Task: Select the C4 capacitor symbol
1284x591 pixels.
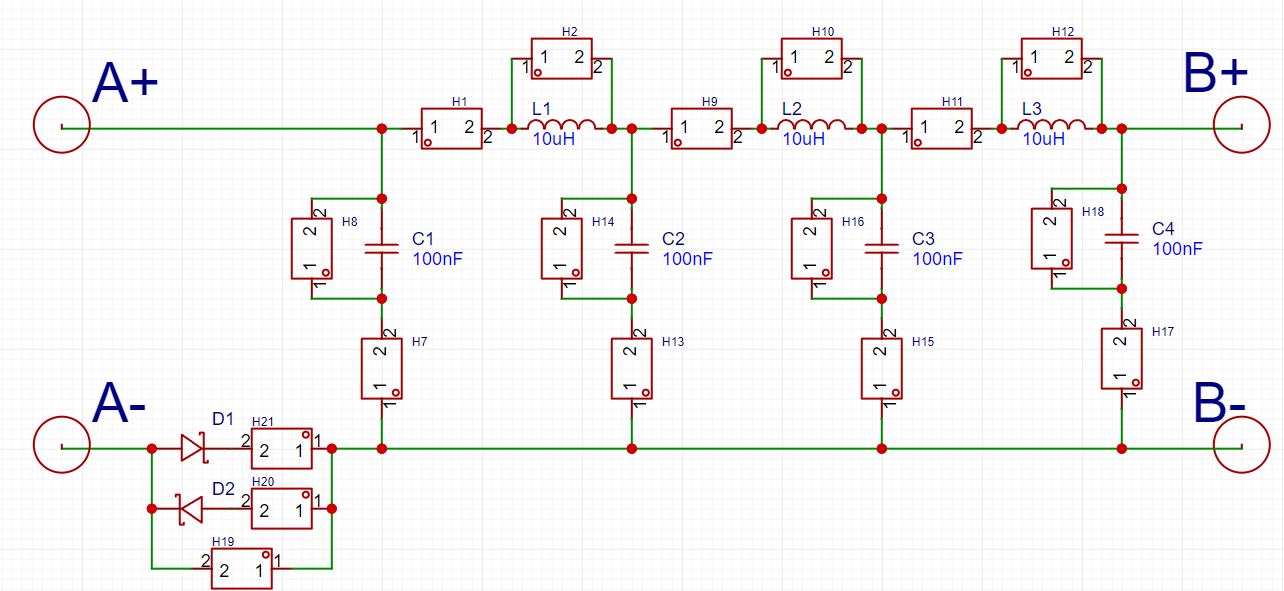Action: pos(1121,238)
